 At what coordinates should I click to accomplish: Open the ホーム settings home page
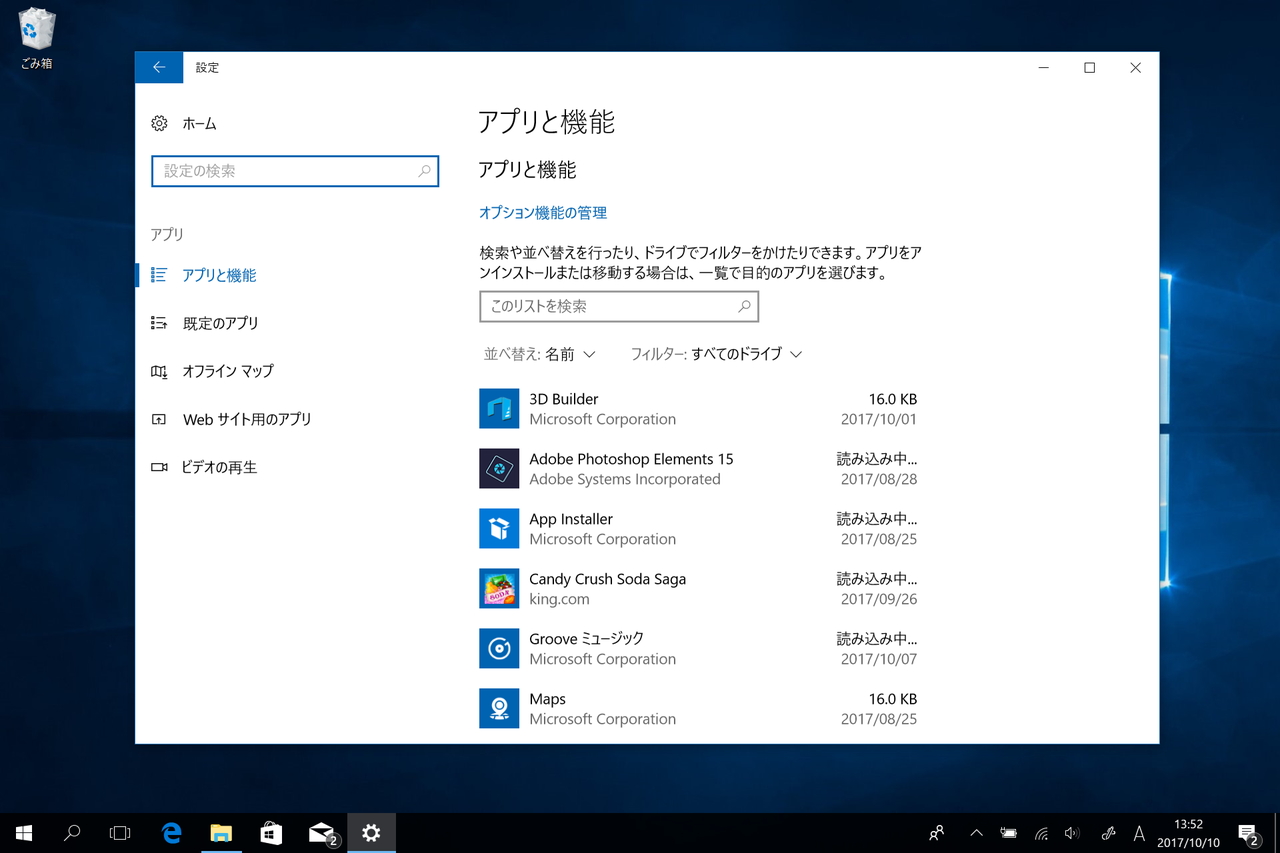coord(183,124)
